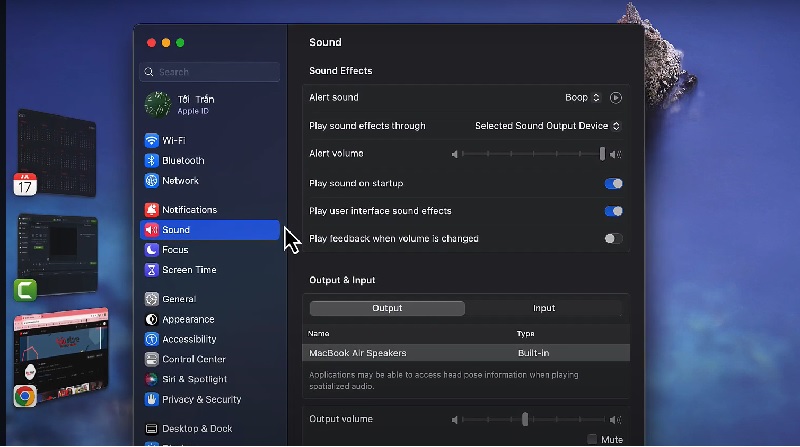Screen dimensions: 800x447
Task: Play the Boop alert sound preview
Action: (x=616, y=98)
